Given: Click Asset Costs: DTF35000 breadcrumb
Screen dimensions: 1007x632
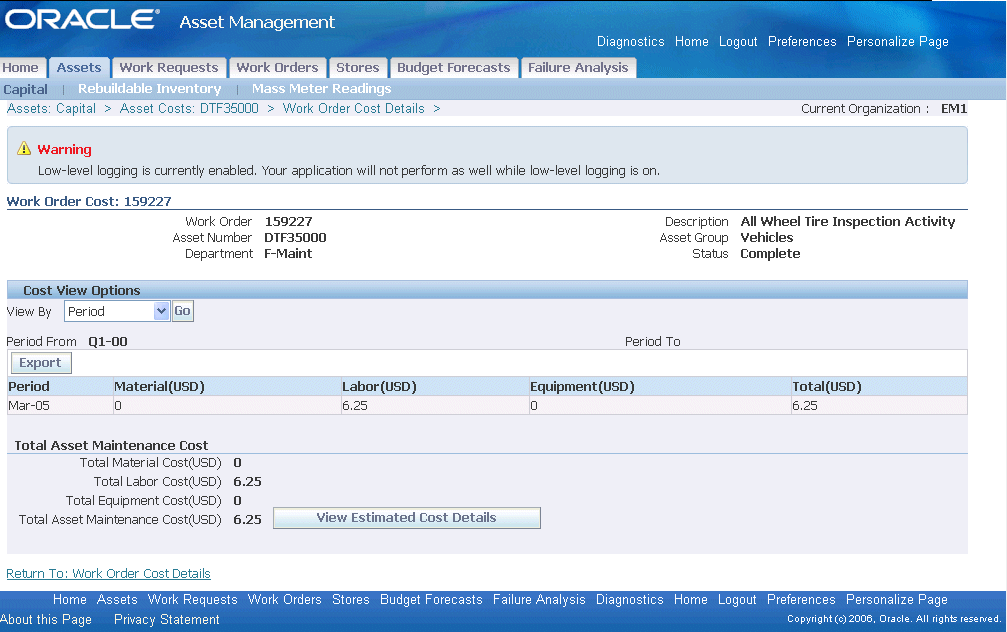Looking at the screenshot, I should [189, 109].
